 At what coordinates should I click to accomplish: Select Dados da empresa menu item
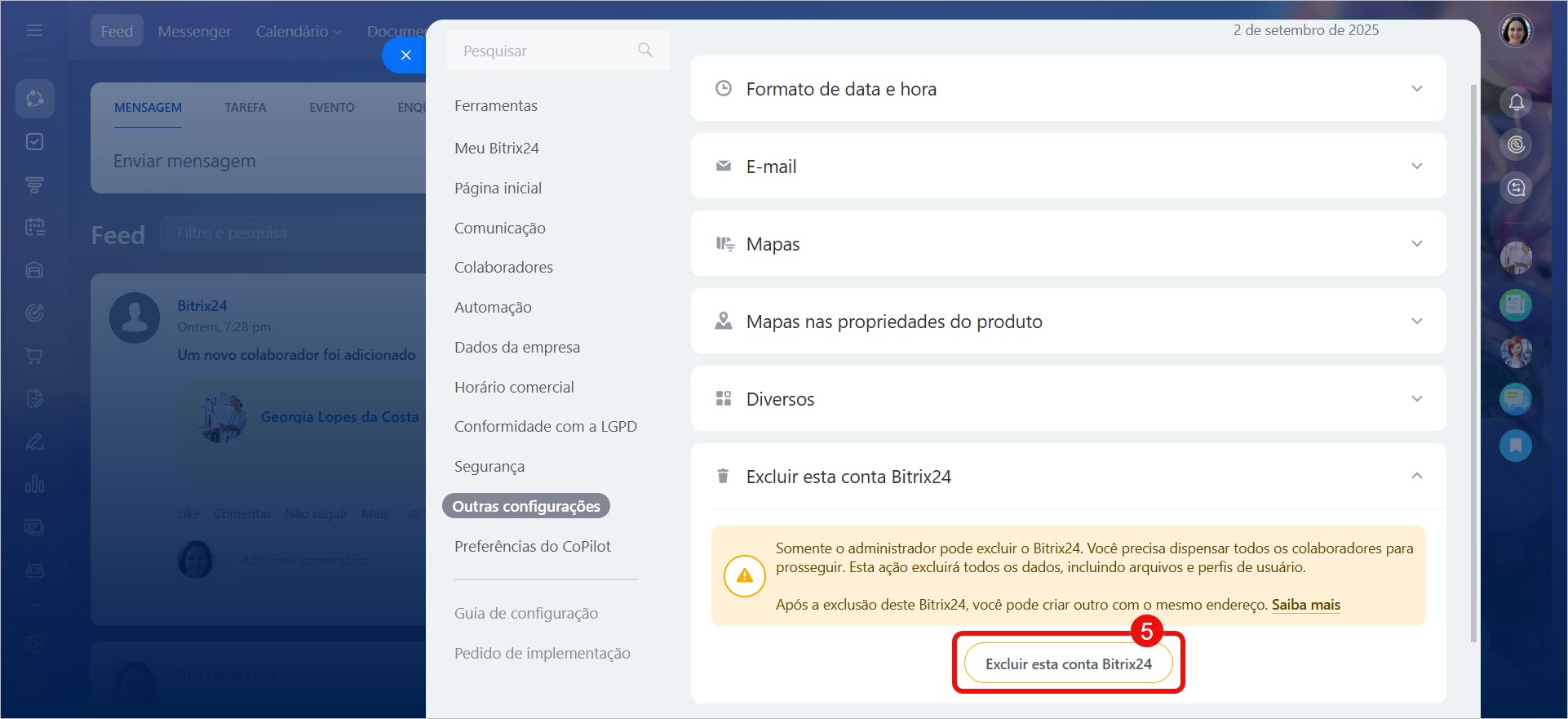[x=517, y=347]
